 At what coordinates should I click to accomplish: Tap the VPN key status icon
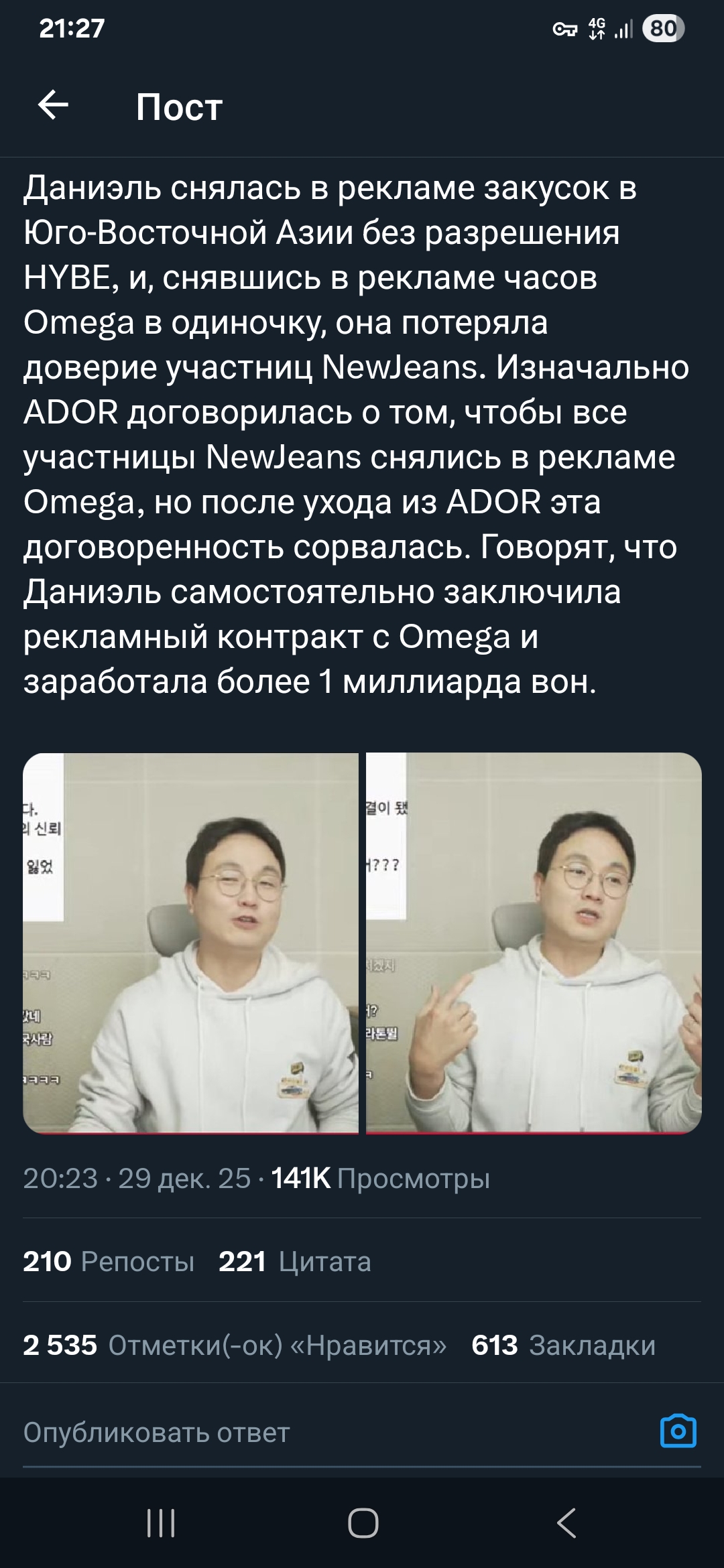point(564,29)
